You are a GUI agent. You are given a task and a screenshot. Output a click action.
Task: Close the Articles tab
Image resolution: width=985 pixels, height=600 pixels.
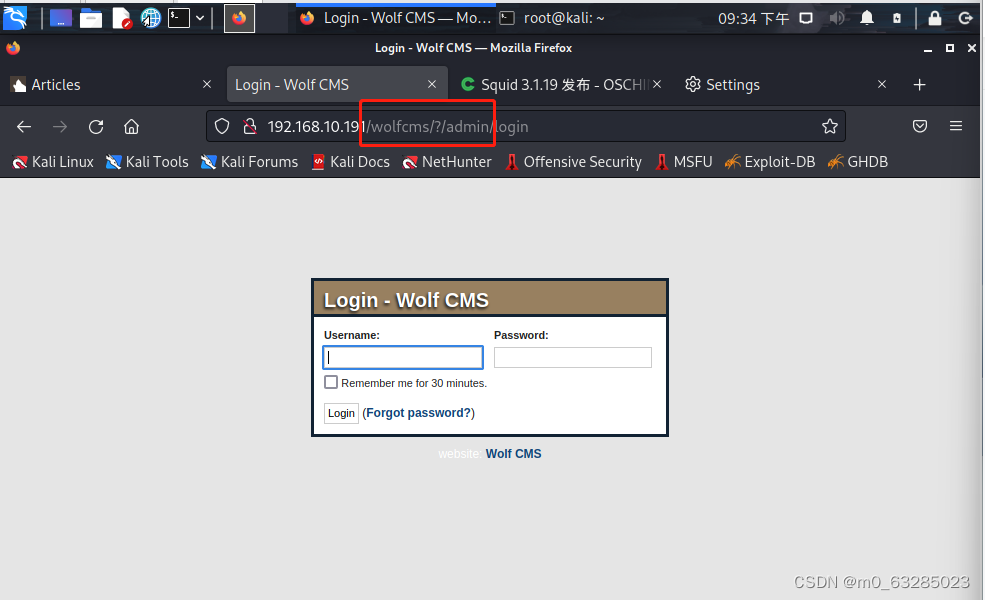(x=207, y=84)
